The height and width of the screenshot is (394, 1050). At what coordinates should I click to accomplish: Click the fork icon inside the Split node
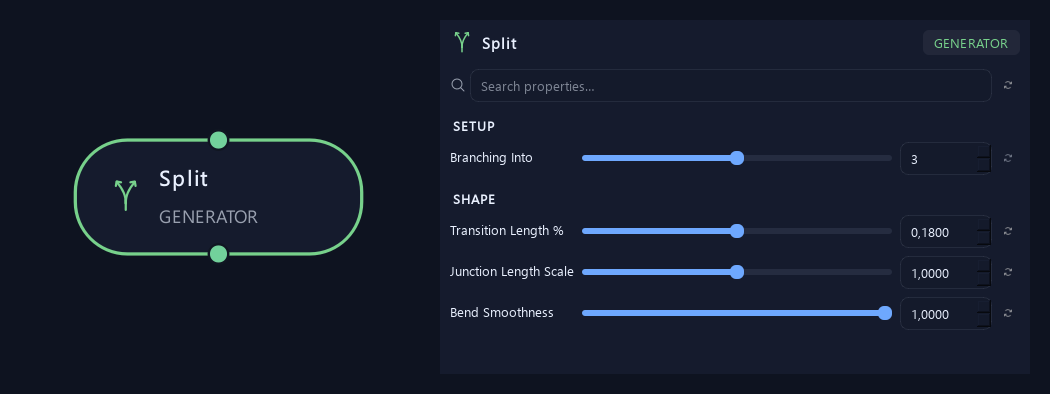pos(125,195)
